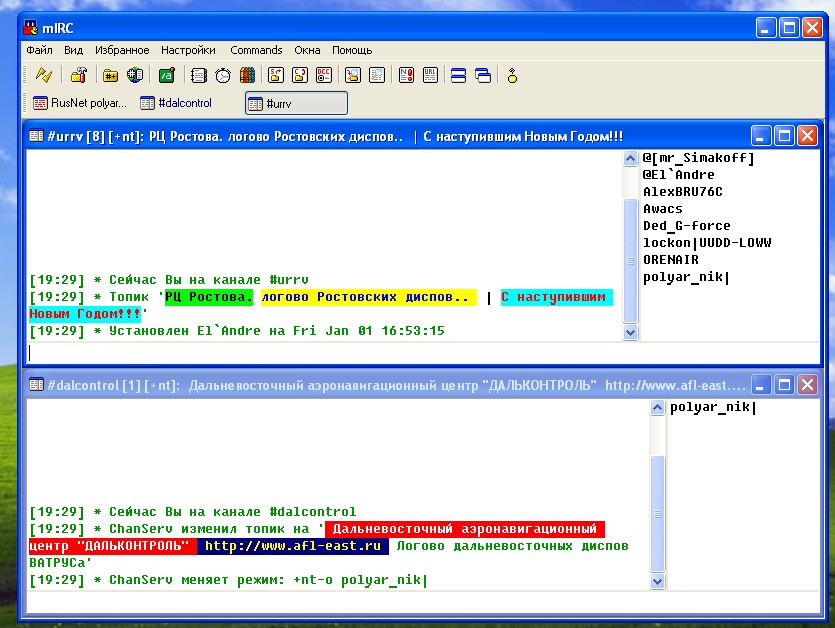Switch to the #dalcontrol switchbar button
Image resolution: width=835 pixels, height=628 pixels.
177,103
